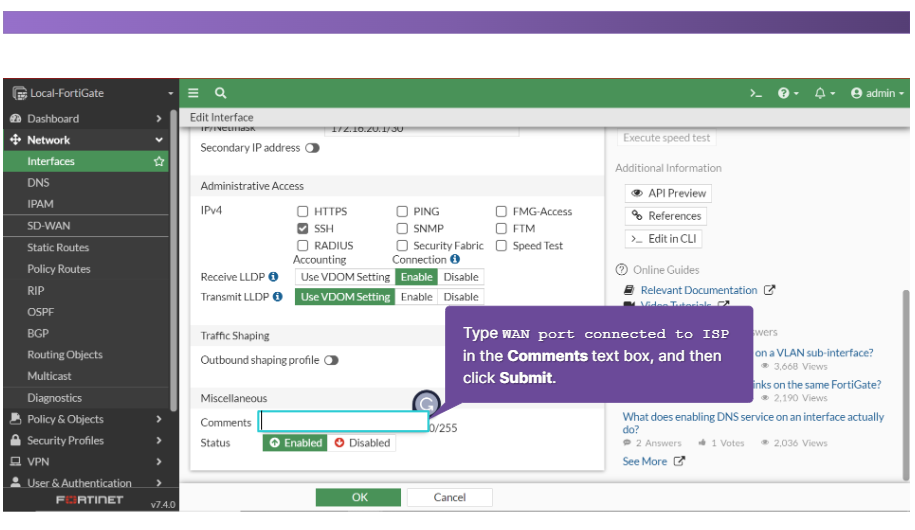Toggle Outbound shaping profile switch

click(331, 360)
